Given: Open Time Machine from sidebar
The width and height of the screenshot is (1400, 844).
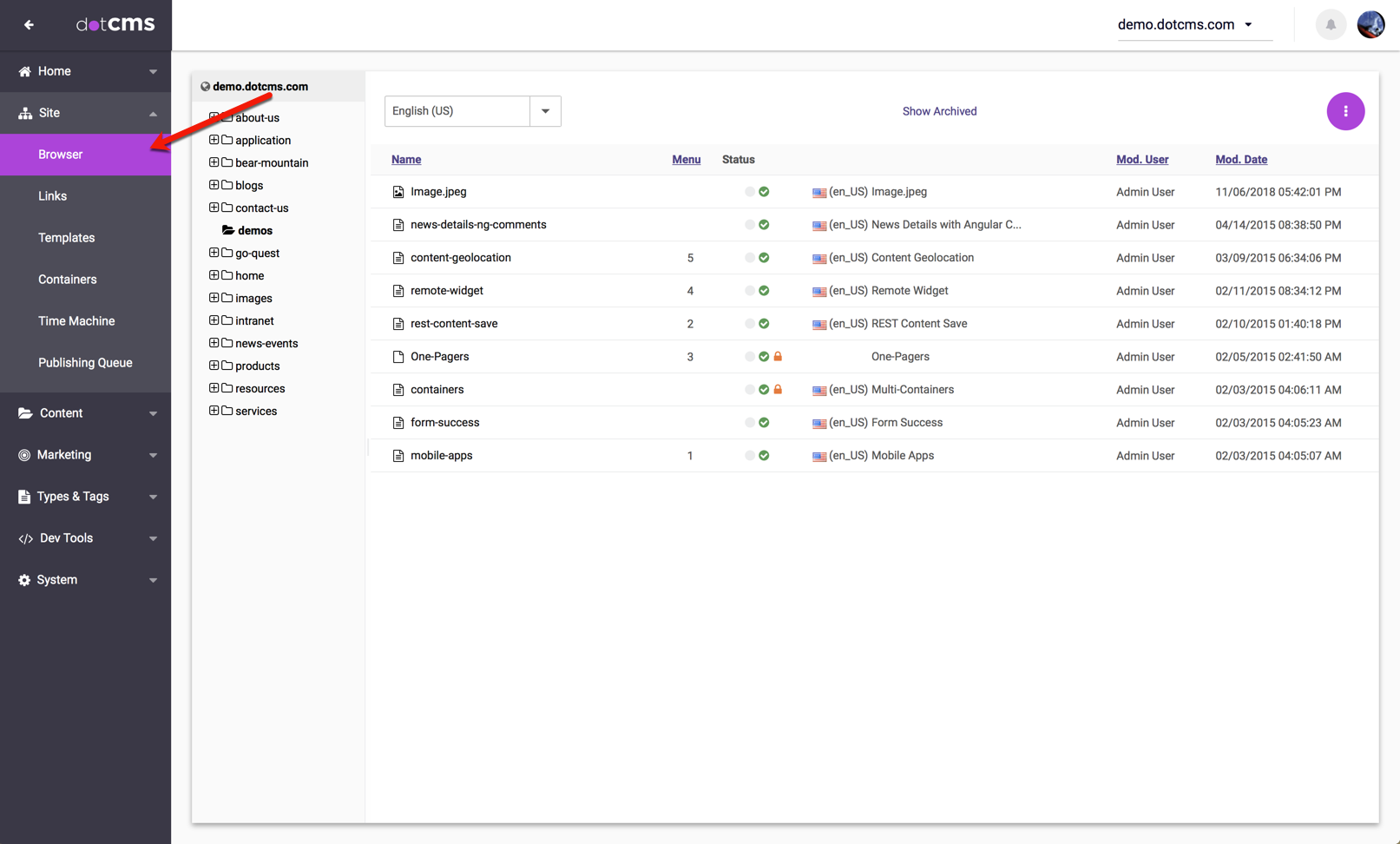Looking at the screenshot, I should click(x=76, y=321).
